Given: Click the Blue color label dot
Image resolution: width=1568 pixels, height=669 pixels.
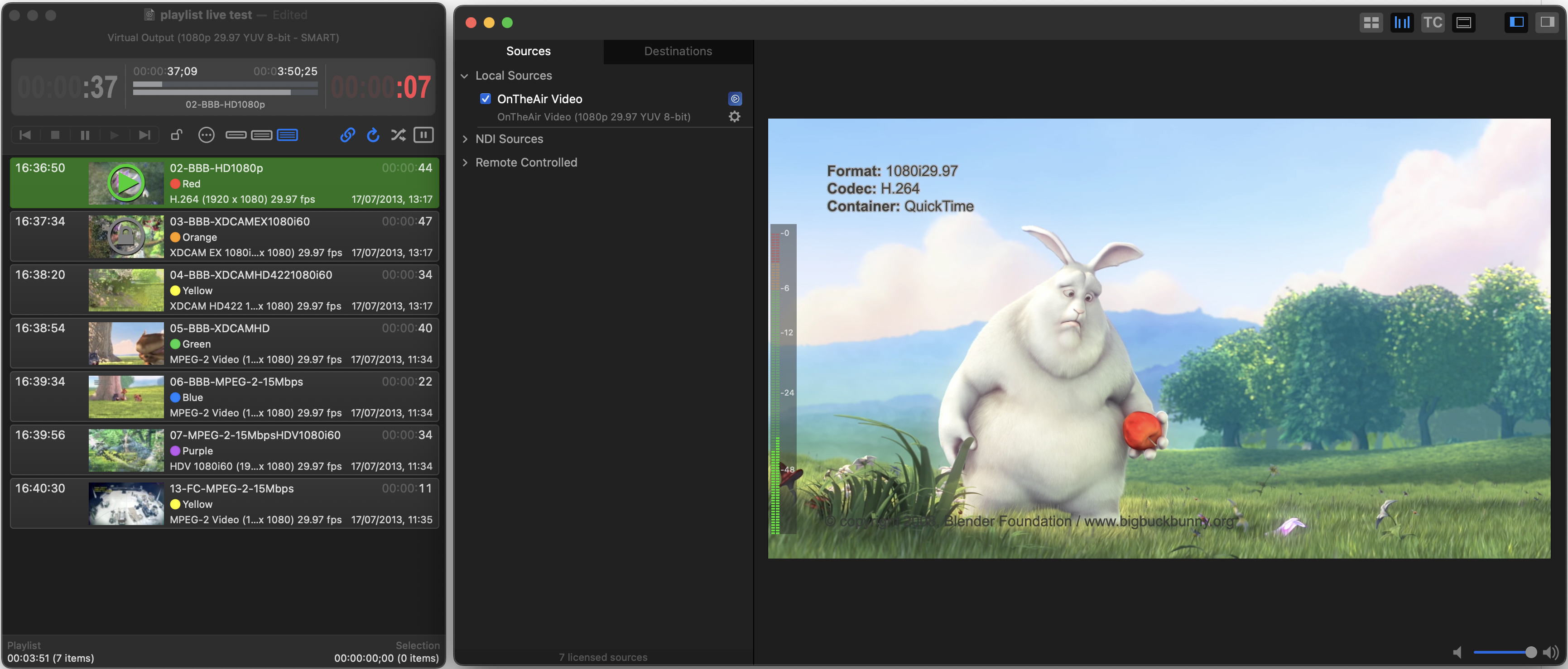Looking at the screenshot, I should (175, 397).
